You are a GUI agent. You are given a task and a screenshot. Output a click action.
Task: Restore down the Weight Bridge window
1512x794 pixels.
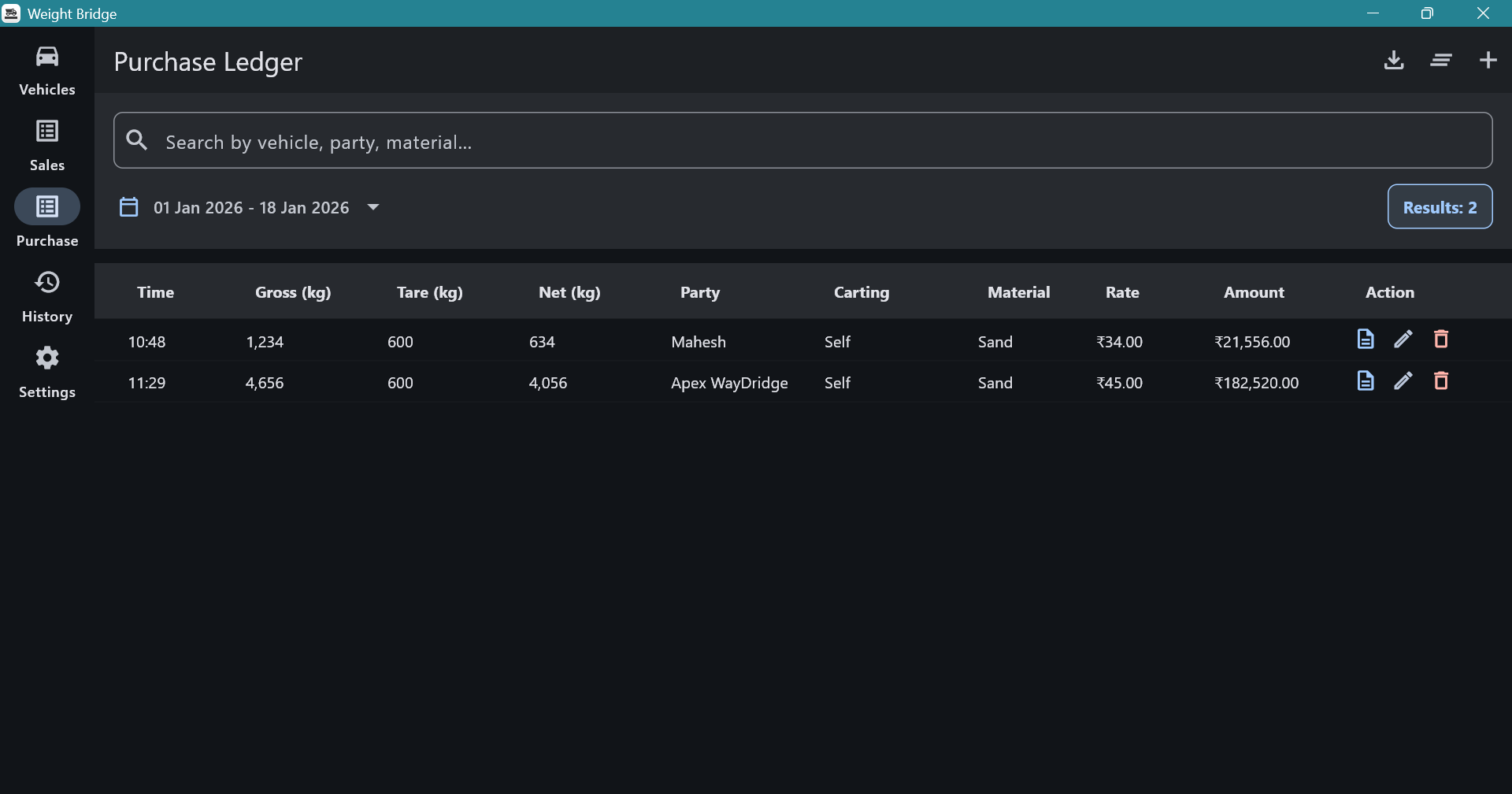pos(1427,13)
